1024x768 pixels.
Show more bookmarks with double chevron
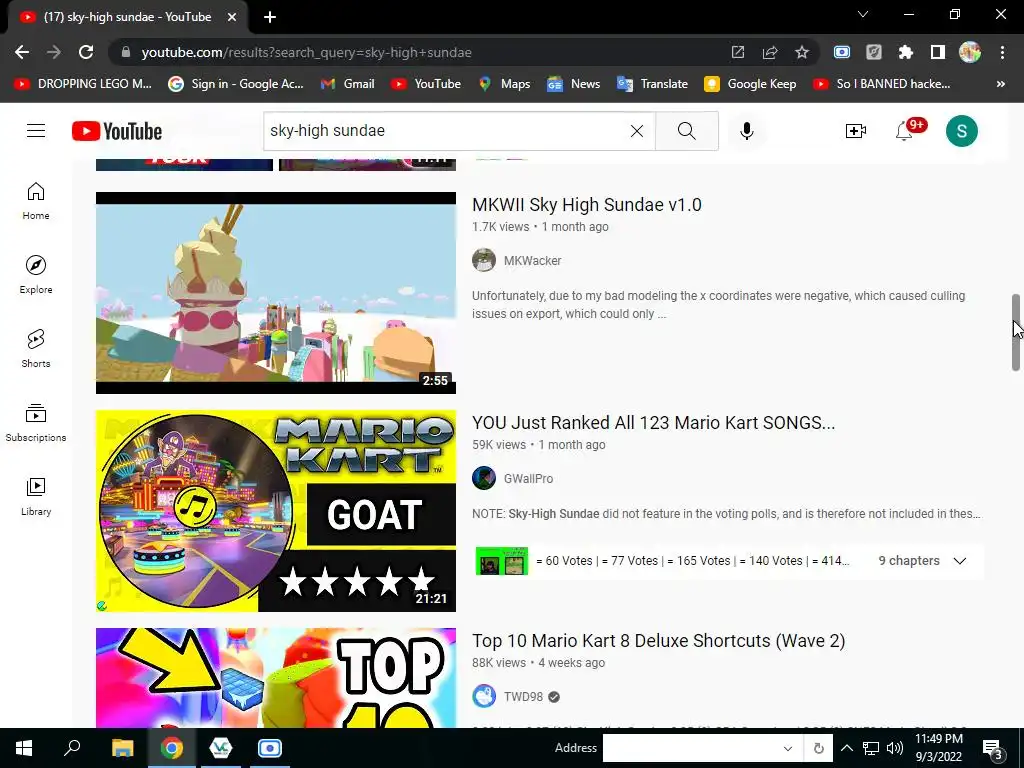point(1000,84)
